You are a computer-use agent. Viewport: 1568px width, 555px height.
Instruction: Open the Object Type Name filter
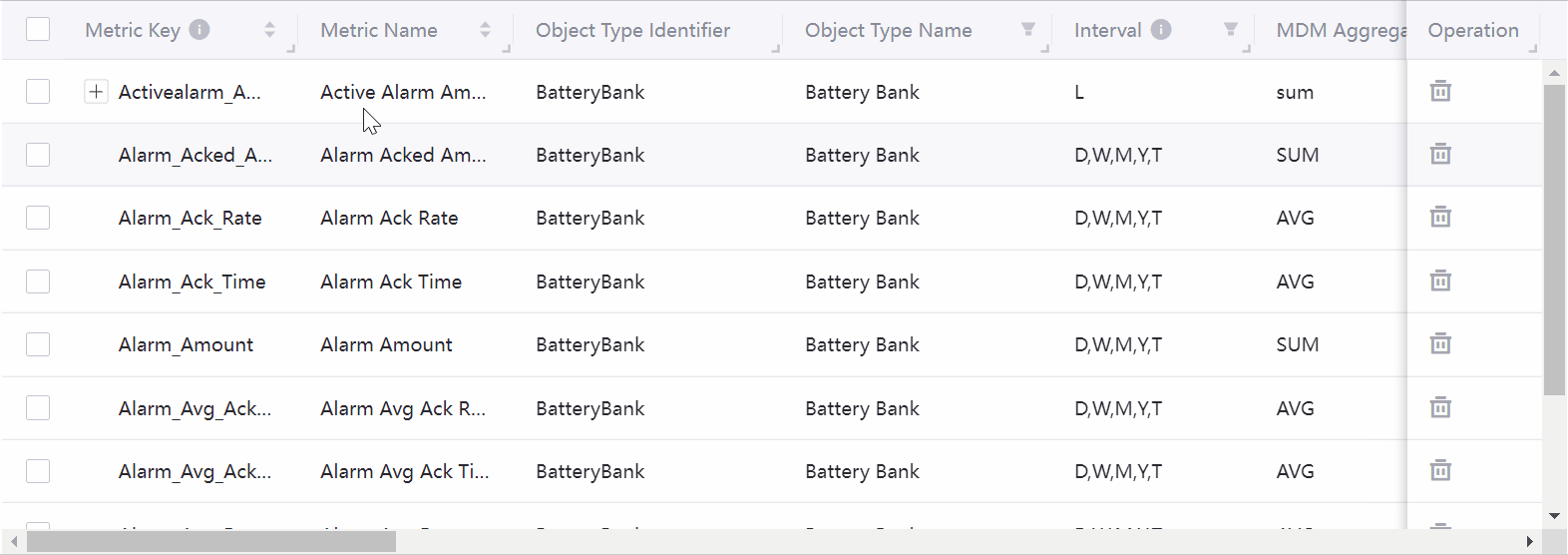coord(1028,30)
